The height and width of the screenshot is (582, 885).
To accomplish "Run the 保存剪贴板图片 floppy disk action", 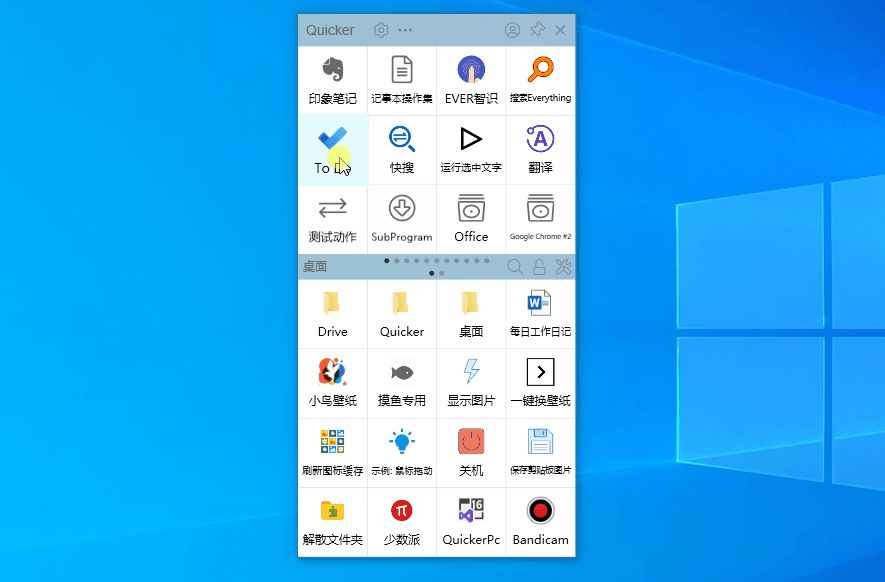I will click(541, 453).
